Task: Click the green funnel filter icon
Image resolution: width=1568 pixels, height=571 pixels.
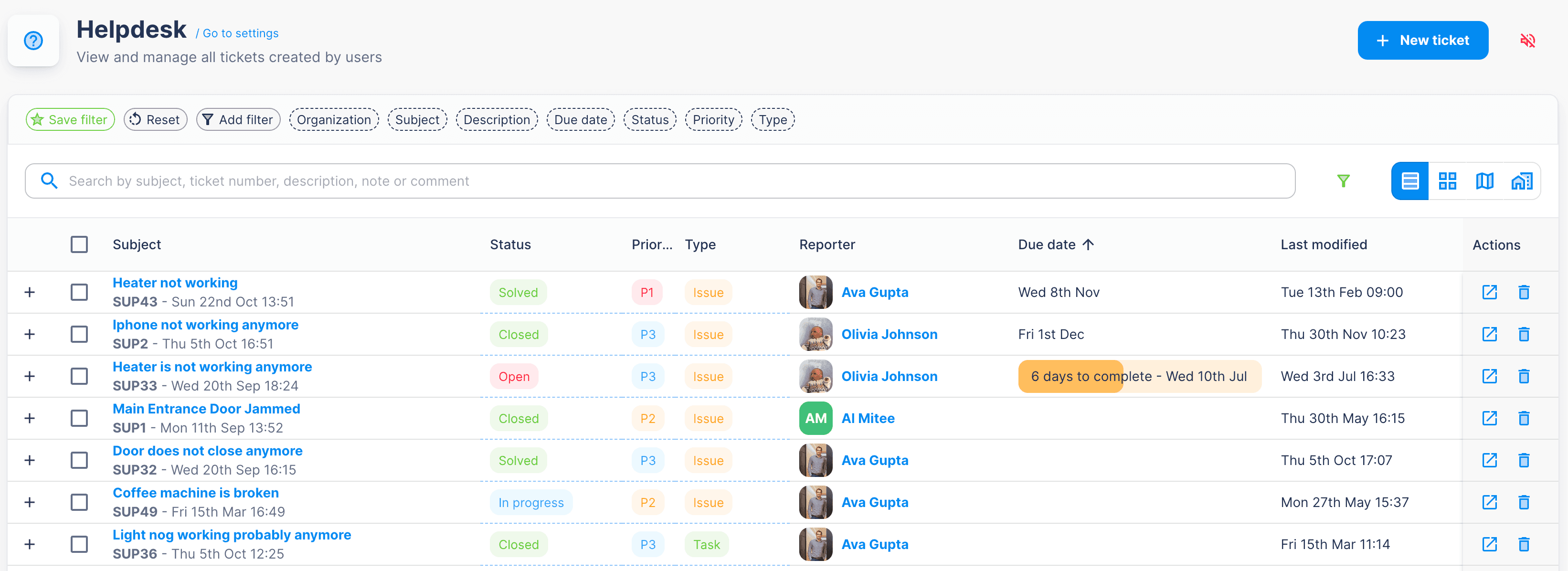Action: [1343, 181]
